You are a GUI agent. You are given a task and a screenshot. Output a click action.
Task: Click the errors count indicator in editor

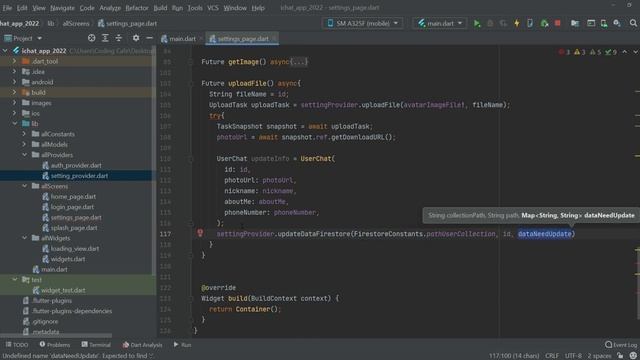(x=565, y=52)
